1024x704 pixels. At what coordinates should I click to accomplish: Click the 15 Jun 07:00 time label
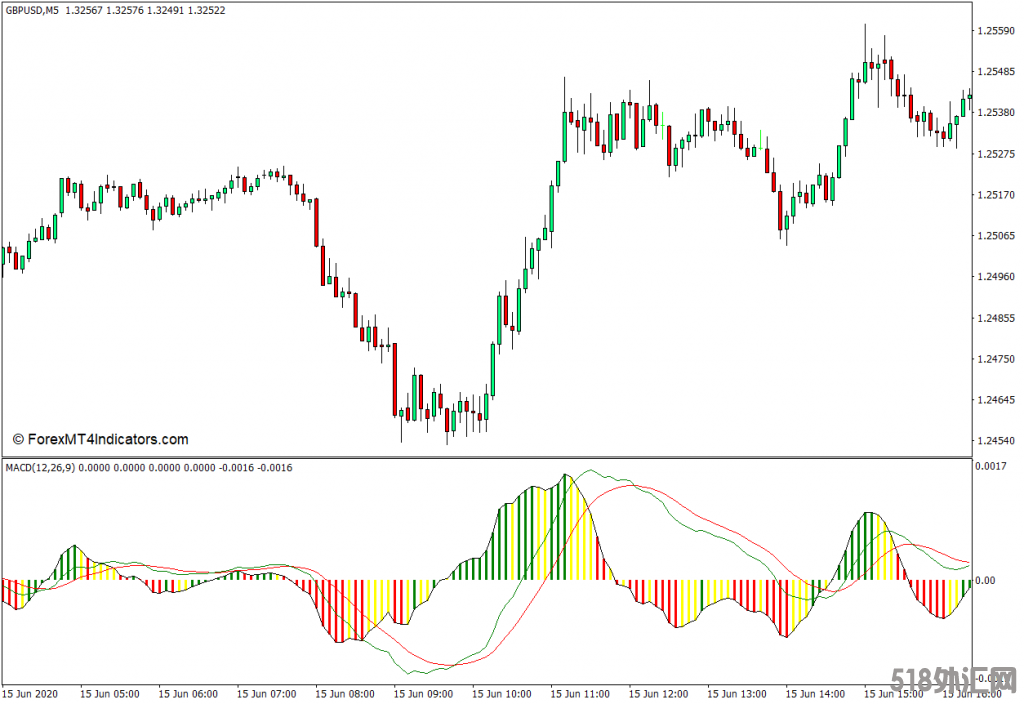point(266,693)
